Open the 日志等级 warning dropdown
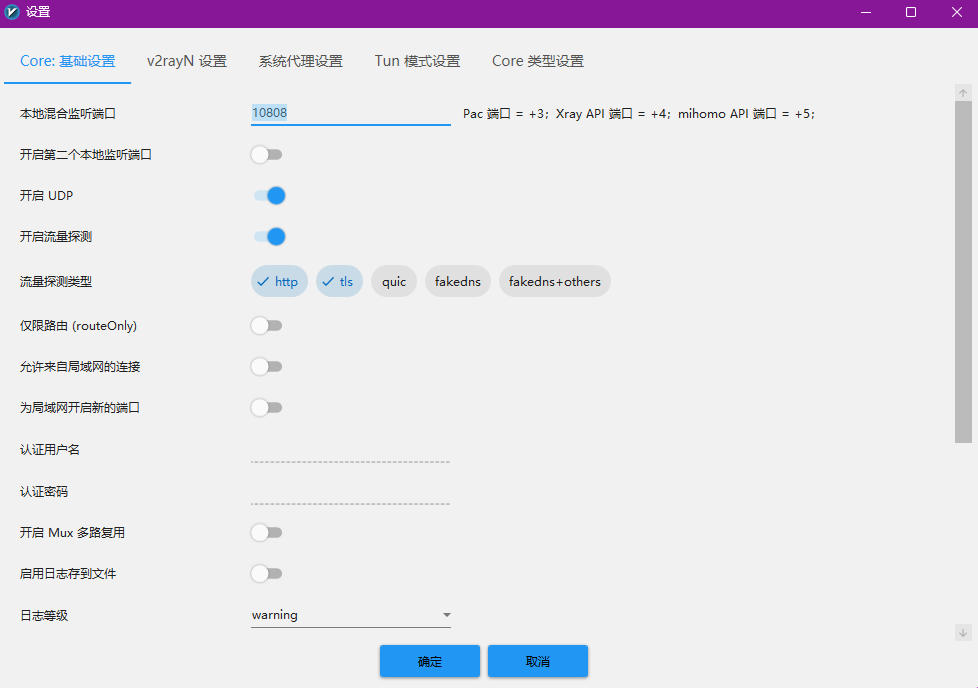Image resolution: width=978 pixels, height=688 pixels. coord(351,615)
